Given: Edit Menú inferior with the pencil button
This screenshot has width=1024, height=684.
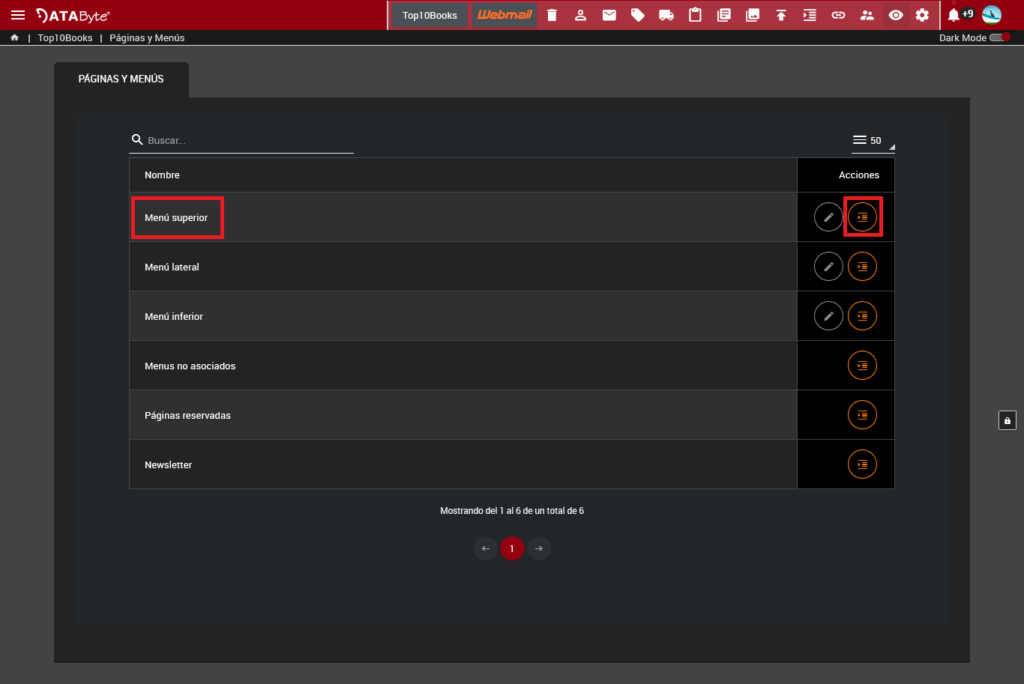Looking at the screenshot, I should click(828, 316).
